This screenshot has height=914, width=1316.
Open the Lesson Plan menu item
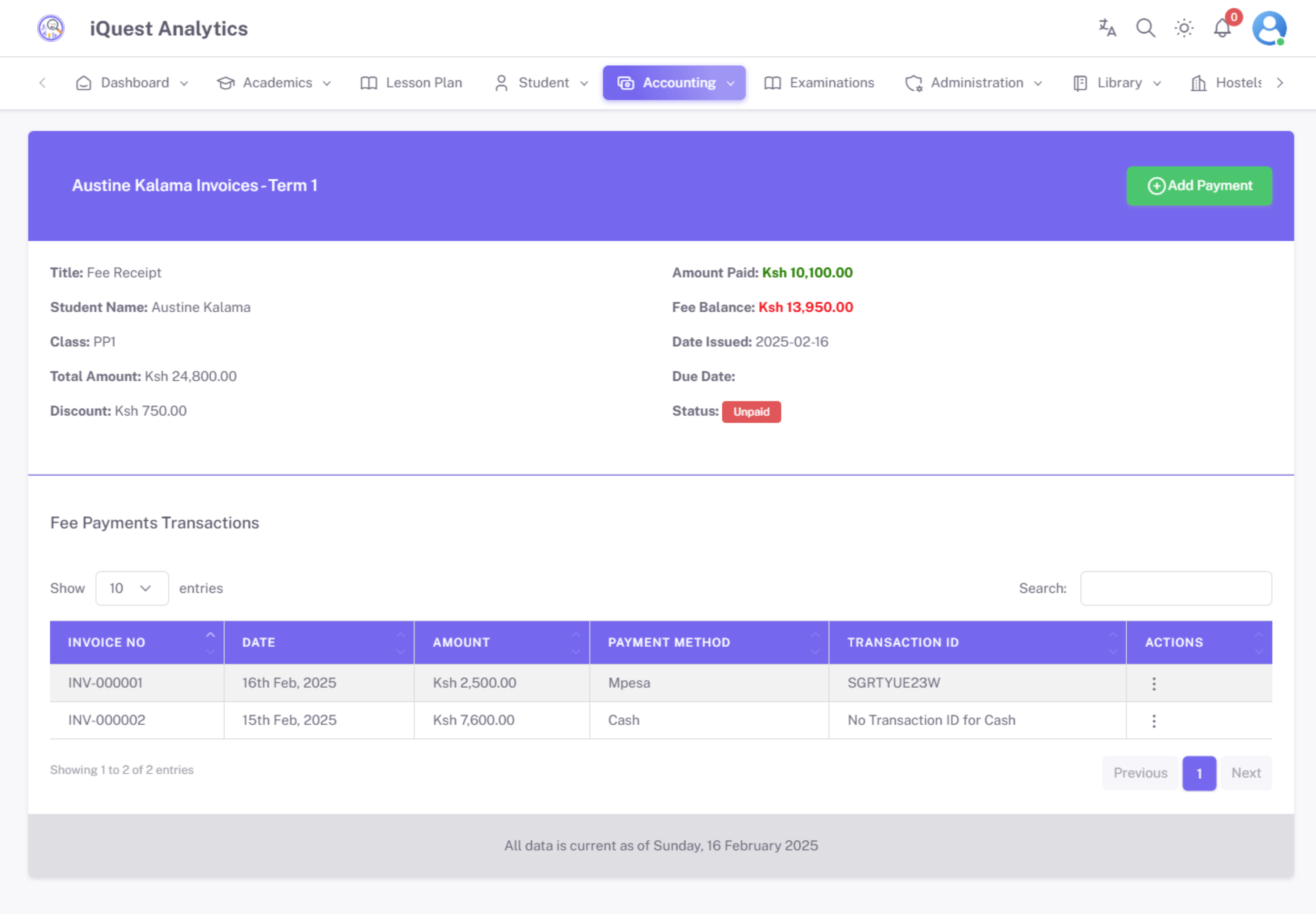click(x=411, y=83)
